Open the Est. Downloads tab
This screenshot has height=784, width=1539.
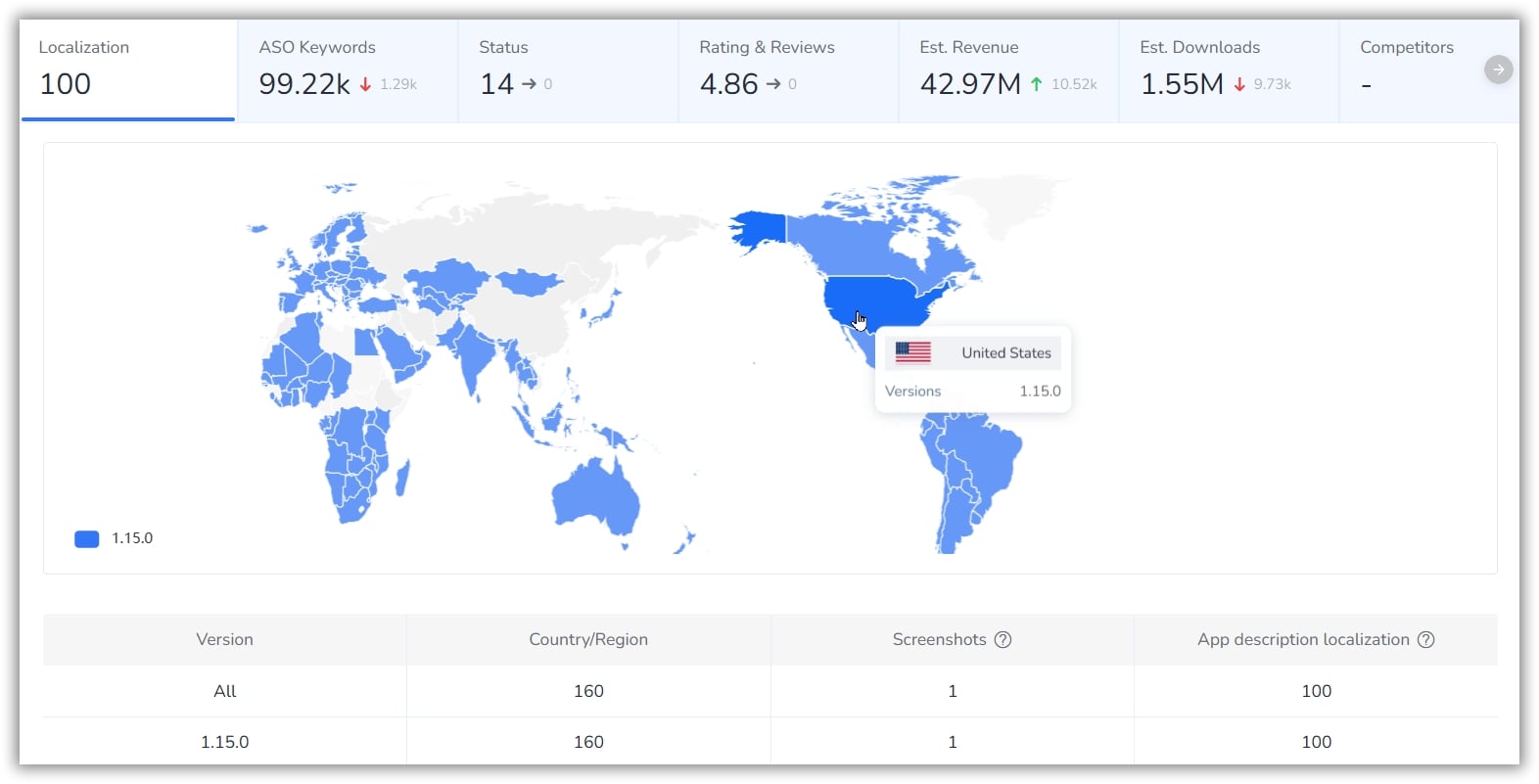(1229, 70)
